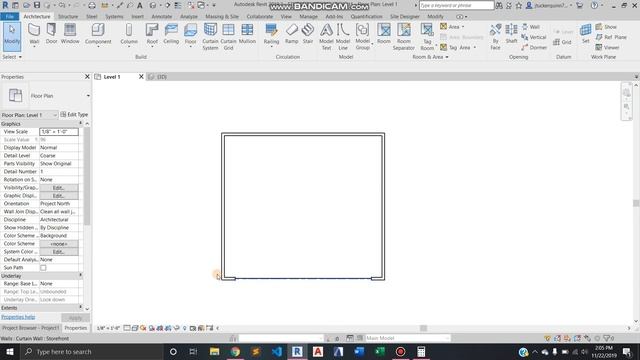This screenshot has width=640, height=360.
Task: Open the Properties help link
Action: (x=18, y=317)
